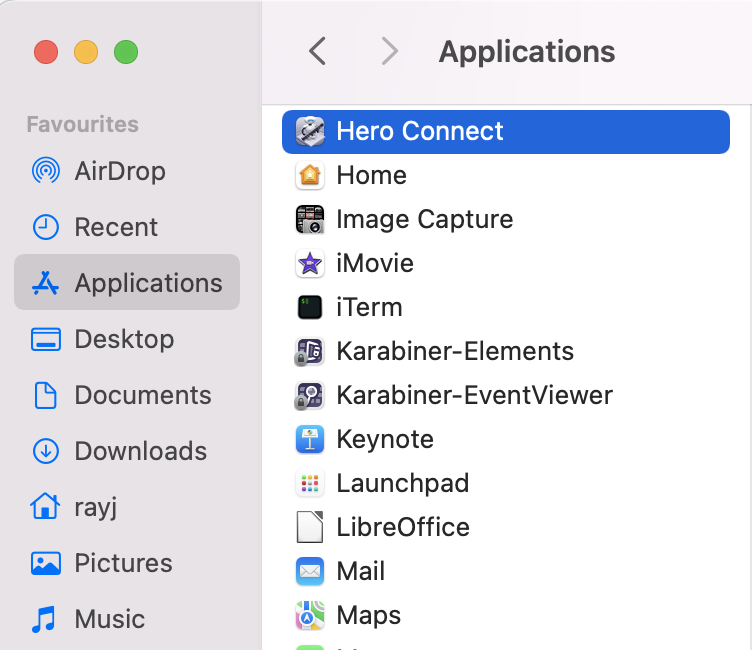This screenshot has height=650, width=752.
Task: Click the Mail envelope icon
Action: click(310, 571)
